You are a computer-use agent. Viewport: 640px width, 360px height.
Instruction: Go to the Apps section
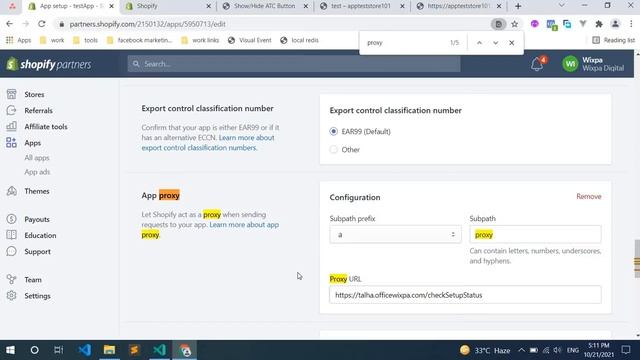[32, 143]
